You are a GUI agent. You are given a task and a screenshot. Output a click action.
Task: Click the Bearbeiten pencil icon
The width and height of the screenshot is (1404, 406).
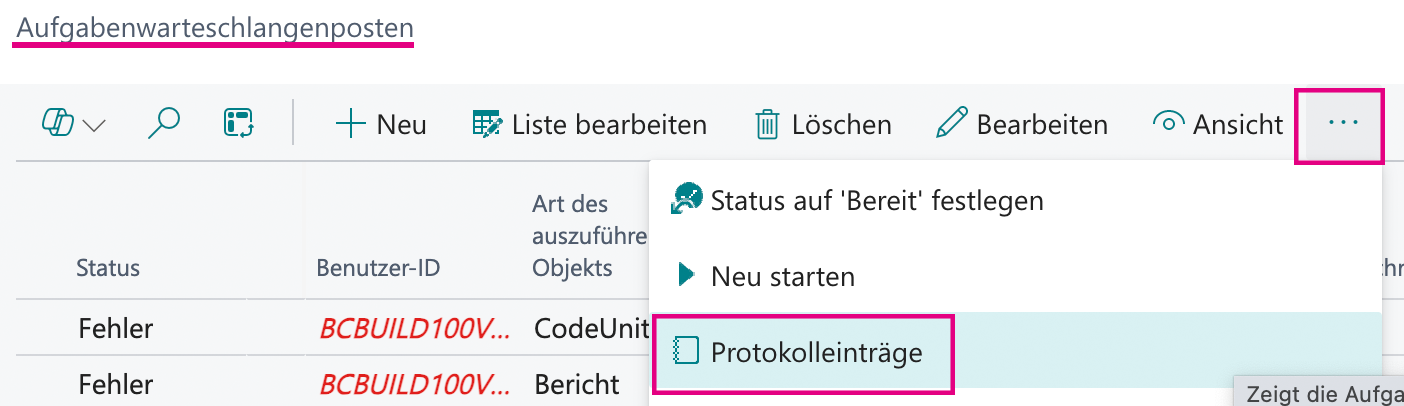(951, 124)
